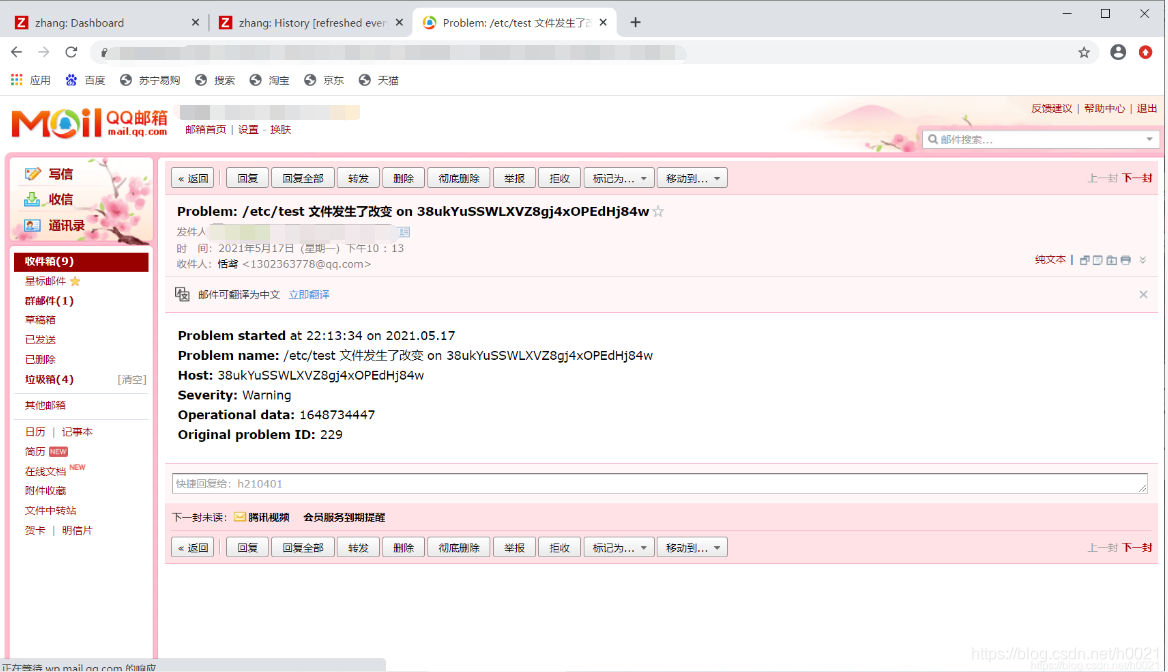Click the top 回复全部 button
The height and width of the screenshot is (672, 1168).
pos(303,178)
